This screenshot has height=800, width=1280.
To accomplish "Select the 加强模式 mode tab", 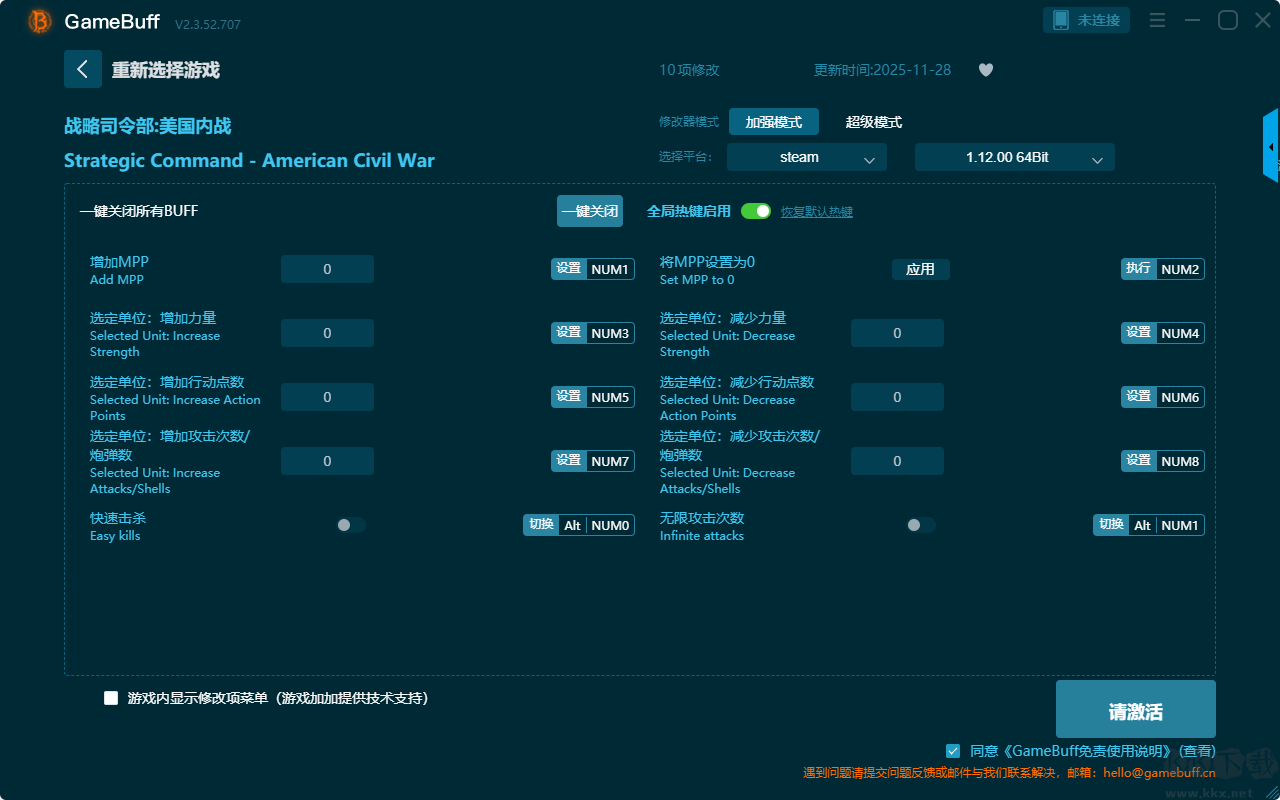I will click(x=774, y=122).
